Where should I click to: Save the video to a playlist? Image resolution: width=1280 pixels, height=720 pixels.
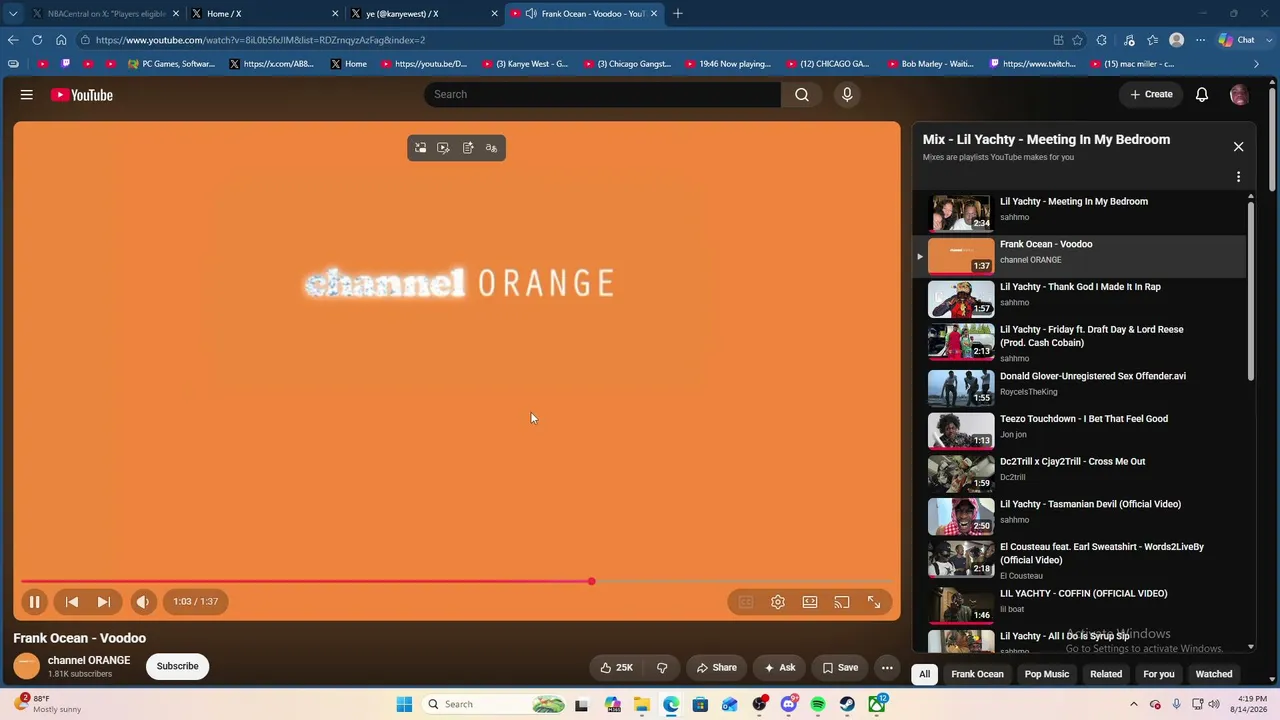[840, 667]
